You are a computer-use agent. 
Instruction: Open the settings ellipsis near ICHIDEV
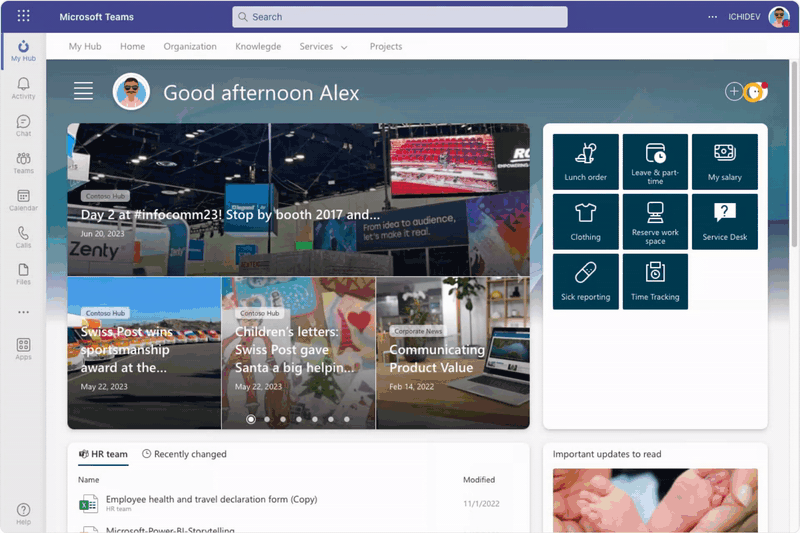[x=712, y=17]
